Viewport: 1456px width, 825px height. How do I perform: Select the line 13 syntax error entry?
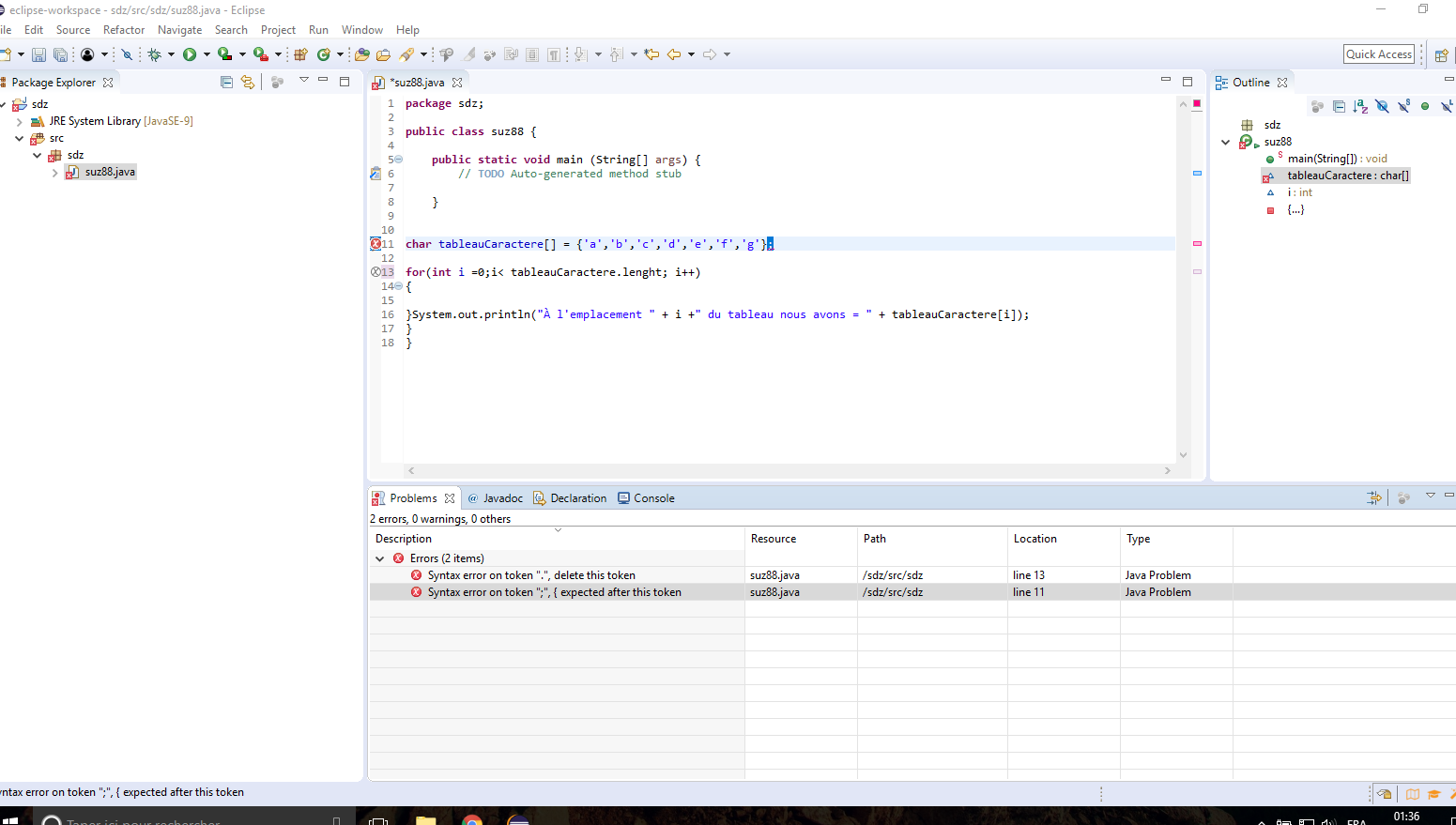tap(531, 575)
